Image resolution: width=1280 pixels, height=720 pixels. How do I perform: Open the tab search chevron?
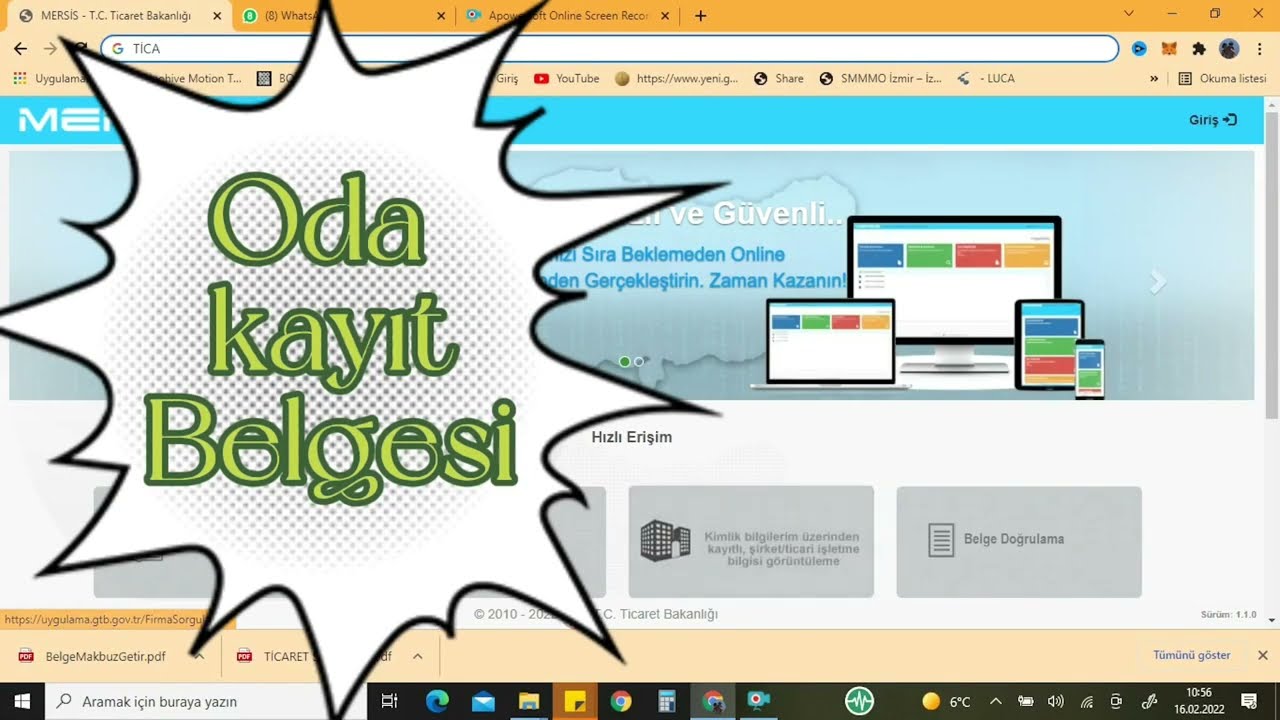point(1129,14)
